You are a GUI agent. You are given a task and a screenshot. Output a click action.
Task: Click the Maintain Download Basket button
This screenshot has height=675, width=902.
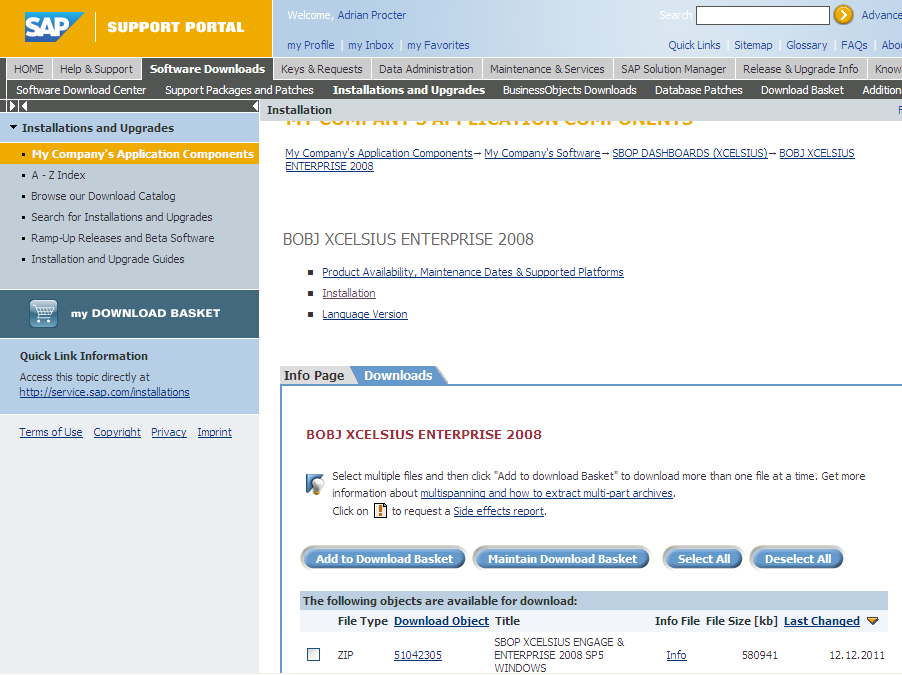(x=562, y=558)
